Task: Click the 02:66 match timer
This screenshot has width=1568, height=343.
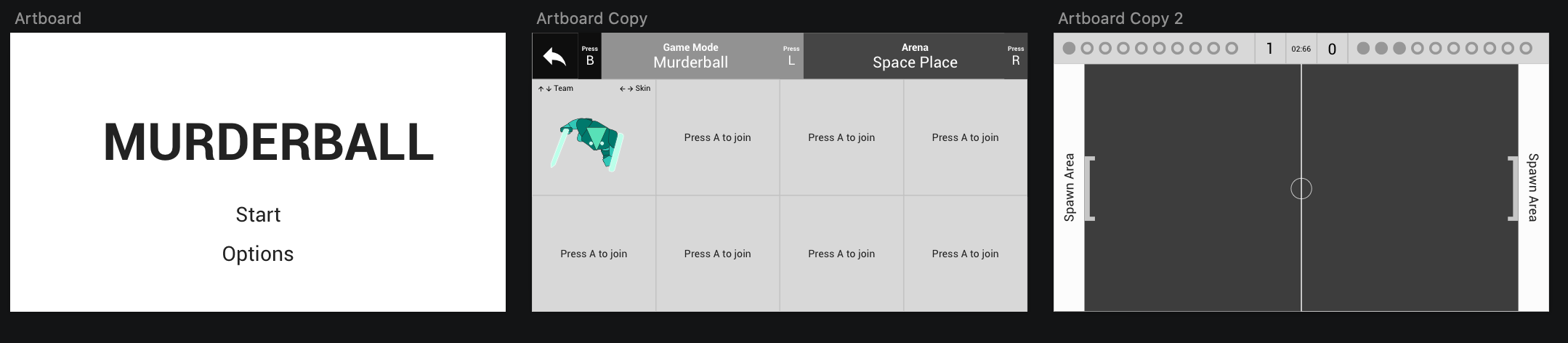Action: tap(1301, 49)
